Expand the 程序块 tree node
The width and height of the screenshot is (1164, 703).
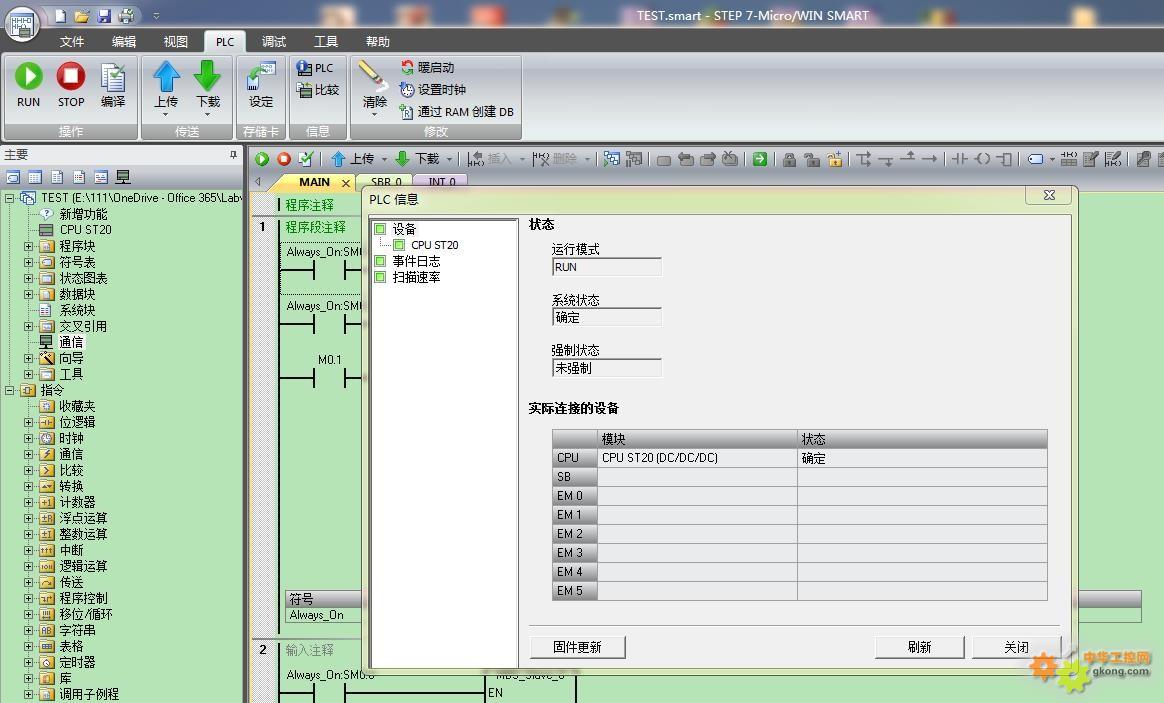tap(28, 246)
